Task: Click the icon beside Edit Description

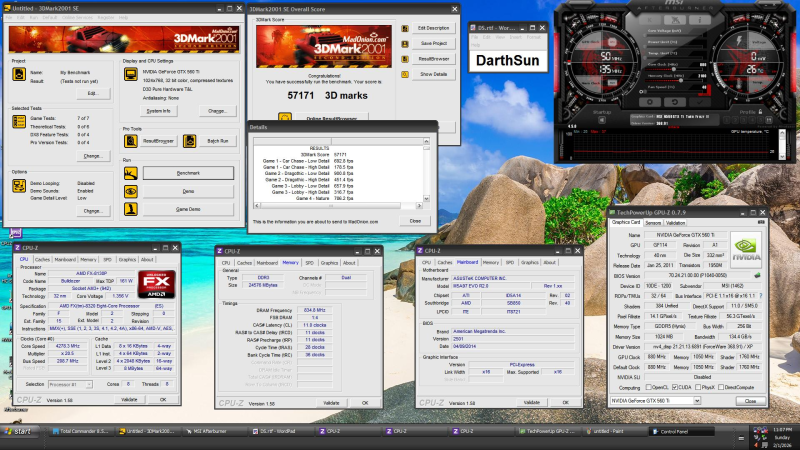Action: coord(405,29)
